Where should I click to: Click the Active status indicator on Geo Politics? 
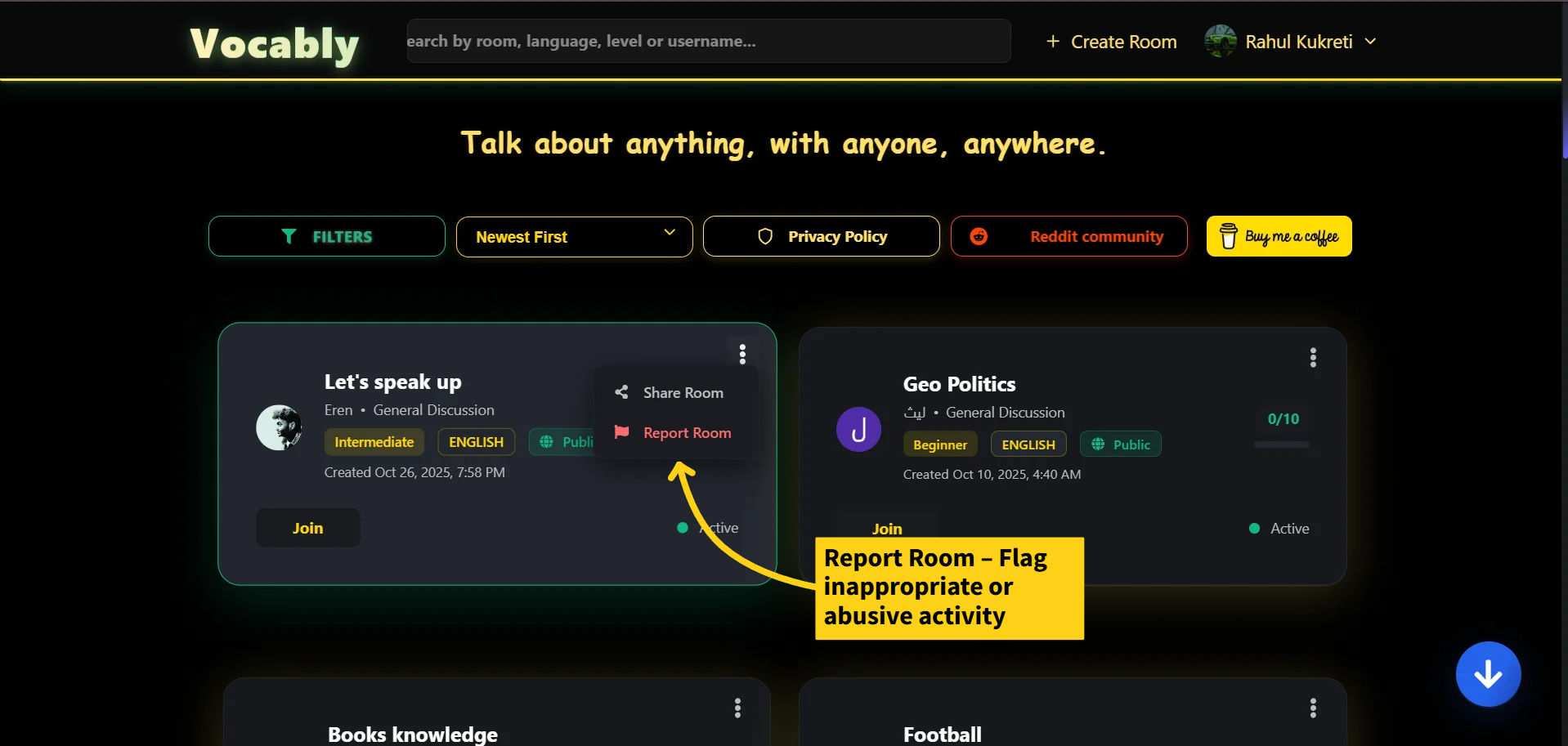click(1253, 528)
